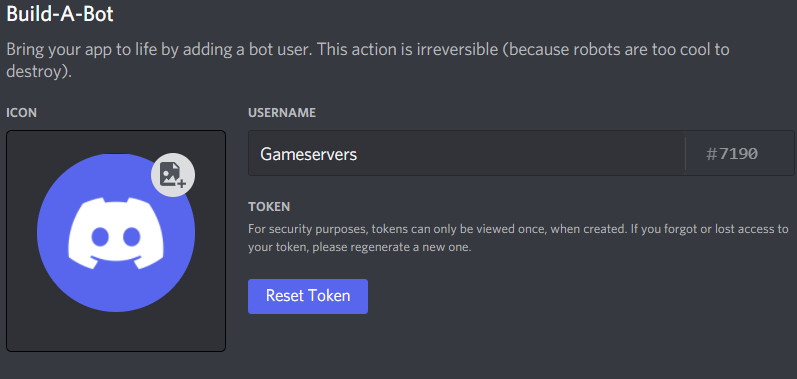Click the Build-A-Bot heading

point(60,14)
